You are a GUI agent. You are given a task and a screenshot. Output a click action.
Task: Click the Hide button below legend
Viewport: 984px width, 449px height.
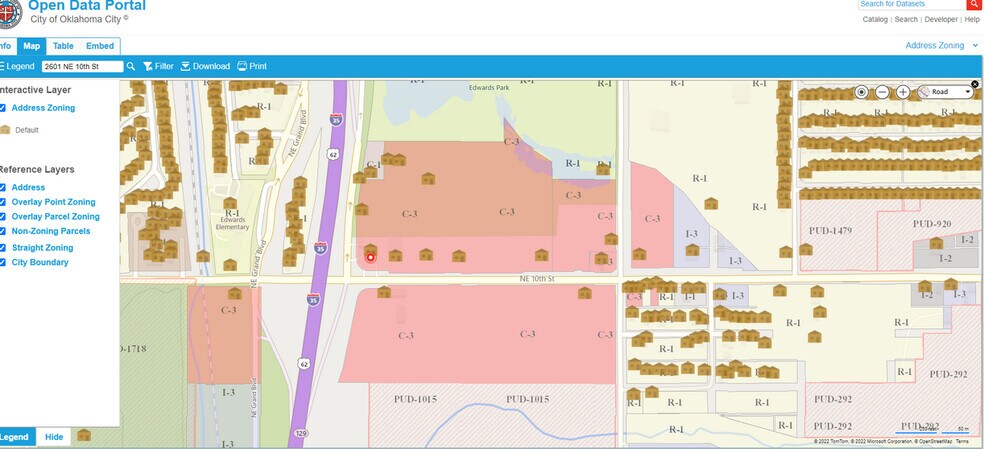pos(54,437)
